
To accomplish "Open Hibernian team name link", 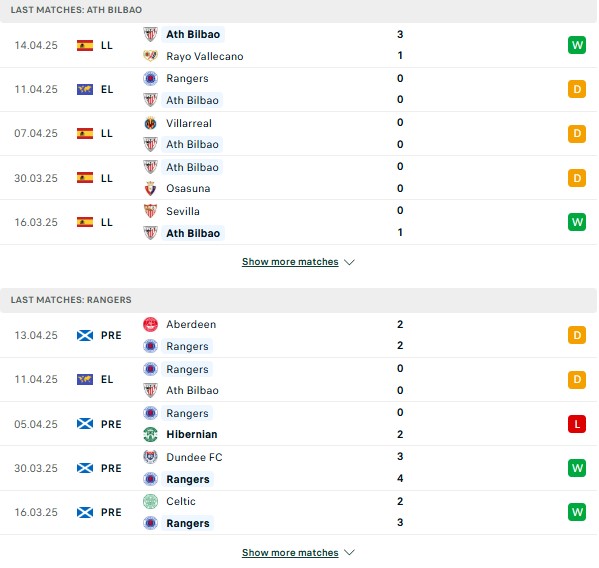I will pos(192,434).
